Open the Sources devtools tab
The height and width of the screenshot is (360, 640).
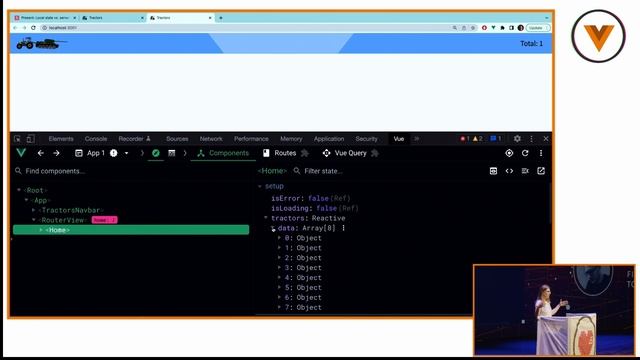[x=177, y=139]
